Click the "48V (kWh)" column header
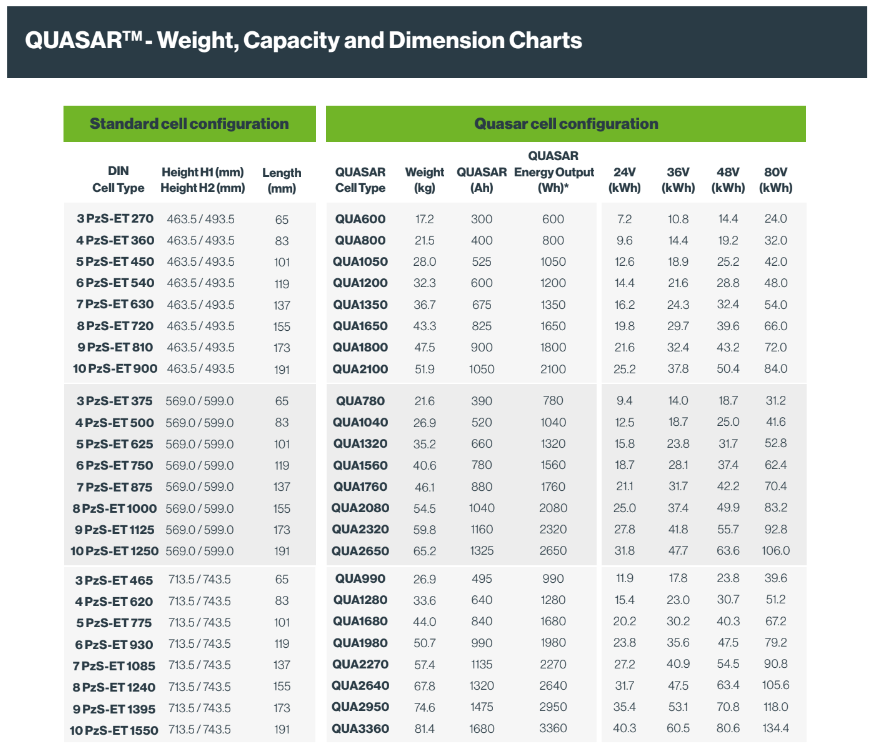Viewport: 876px width, 756px height. click(728, 180)
